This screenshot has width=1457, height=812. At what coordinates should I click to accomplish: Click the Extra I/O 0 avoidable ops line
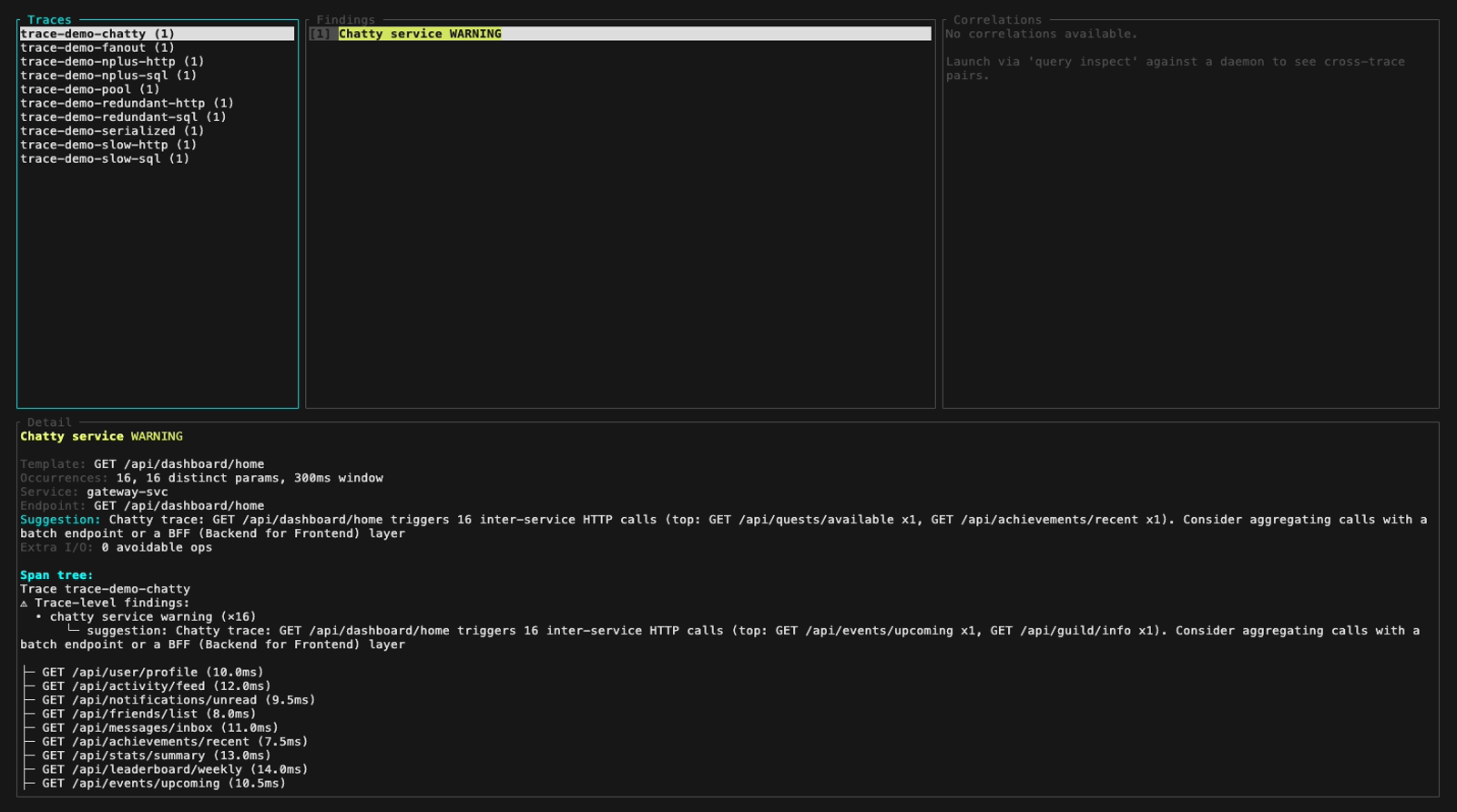tap(116, 547)
